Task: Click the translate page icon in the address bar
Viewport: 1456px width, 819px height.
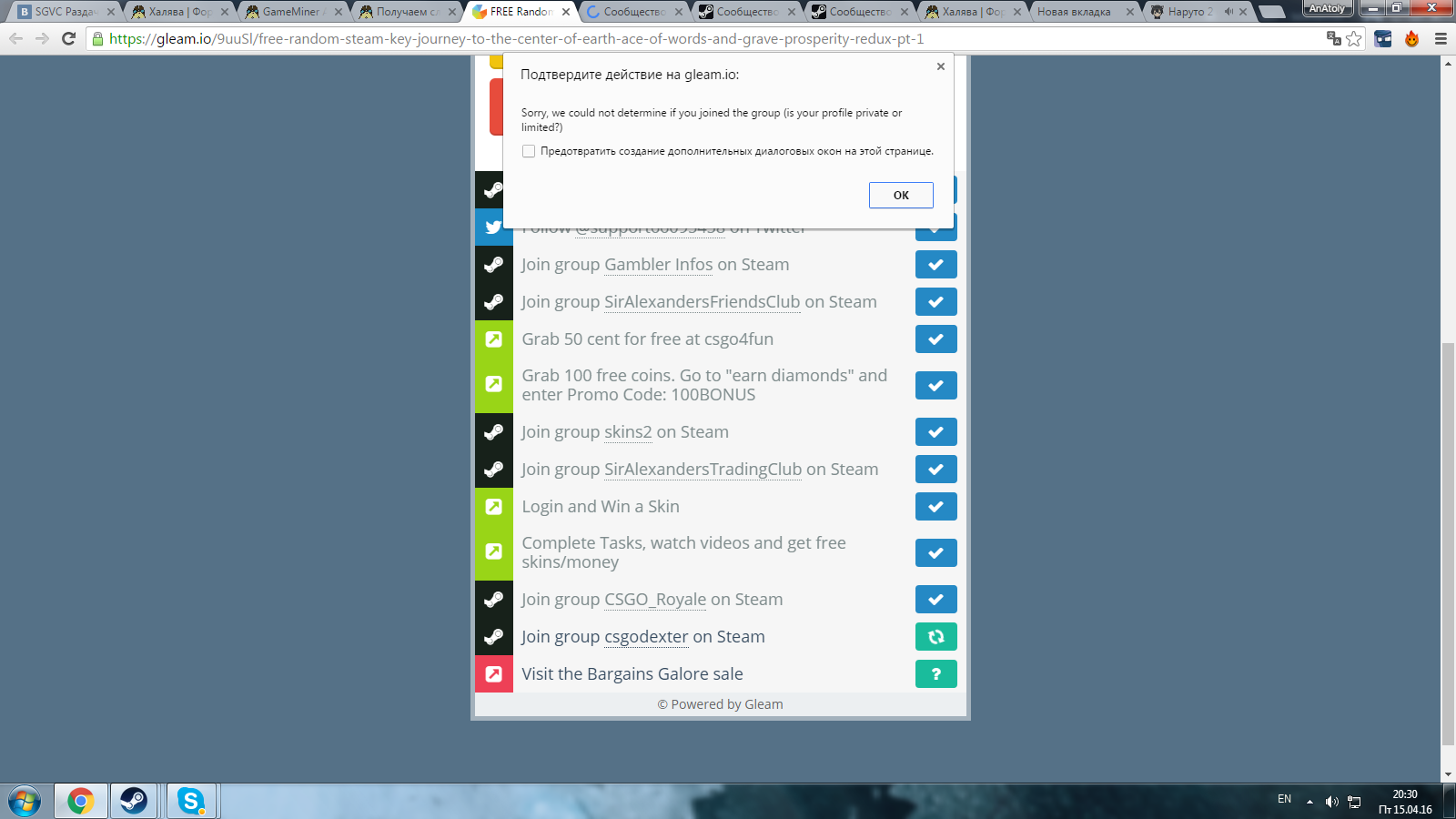Action: [1334, 38]
